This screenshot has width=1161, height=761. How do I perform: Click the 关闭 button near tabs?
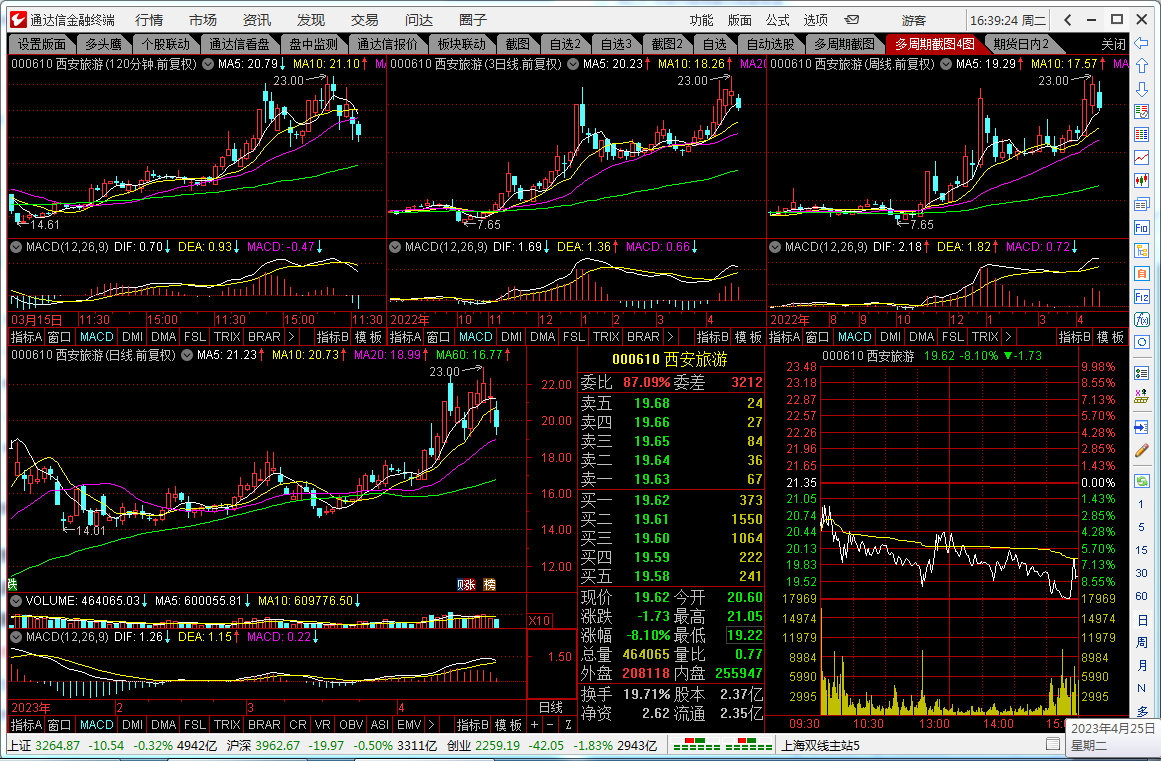1113,44
